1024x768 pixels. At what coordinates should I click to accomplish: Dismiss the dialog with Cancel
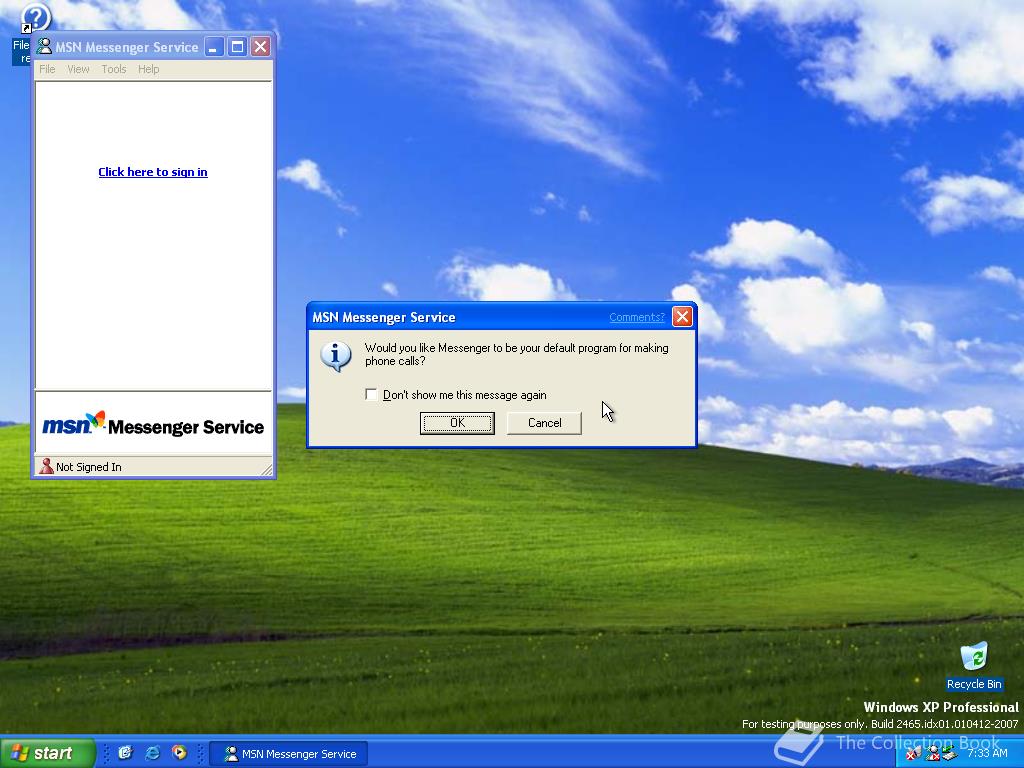point(544,423)
